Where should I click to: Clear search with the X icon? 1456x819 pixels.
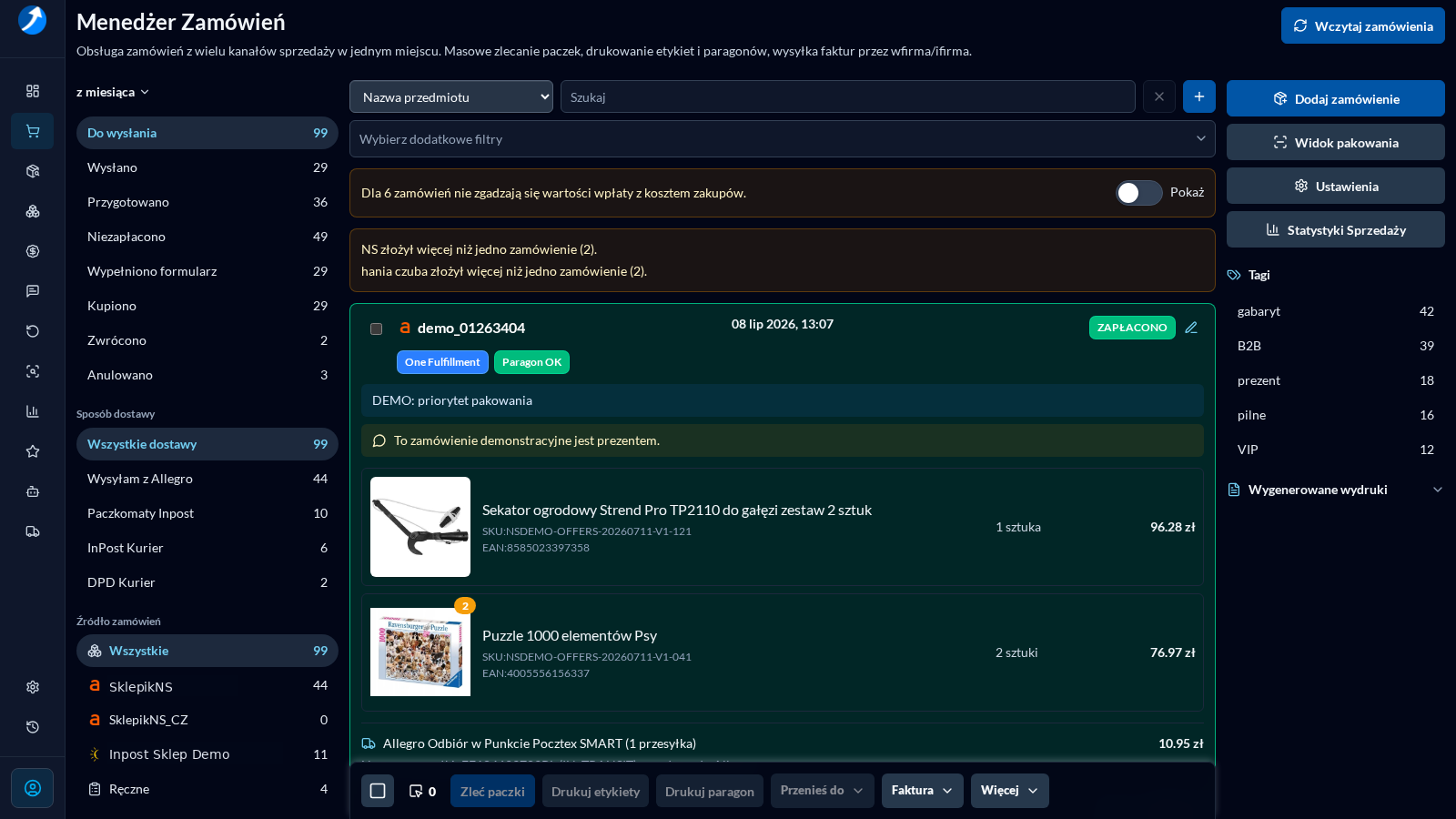1159,96
